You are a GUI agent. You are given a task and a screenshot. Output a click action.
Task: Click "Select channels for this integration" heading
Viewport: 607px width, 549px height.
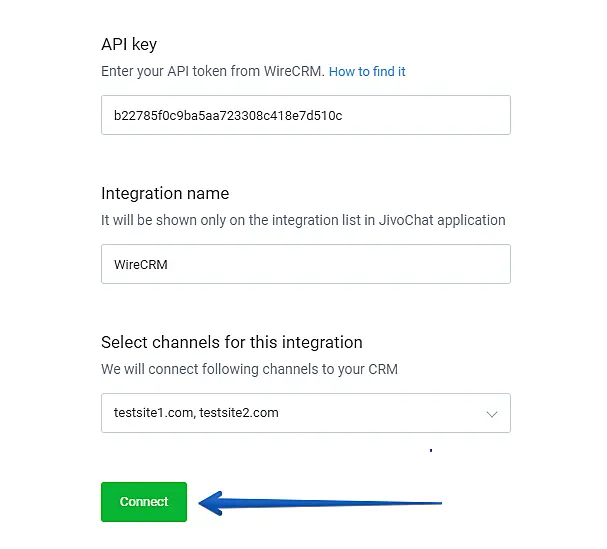tap(231, 342)
